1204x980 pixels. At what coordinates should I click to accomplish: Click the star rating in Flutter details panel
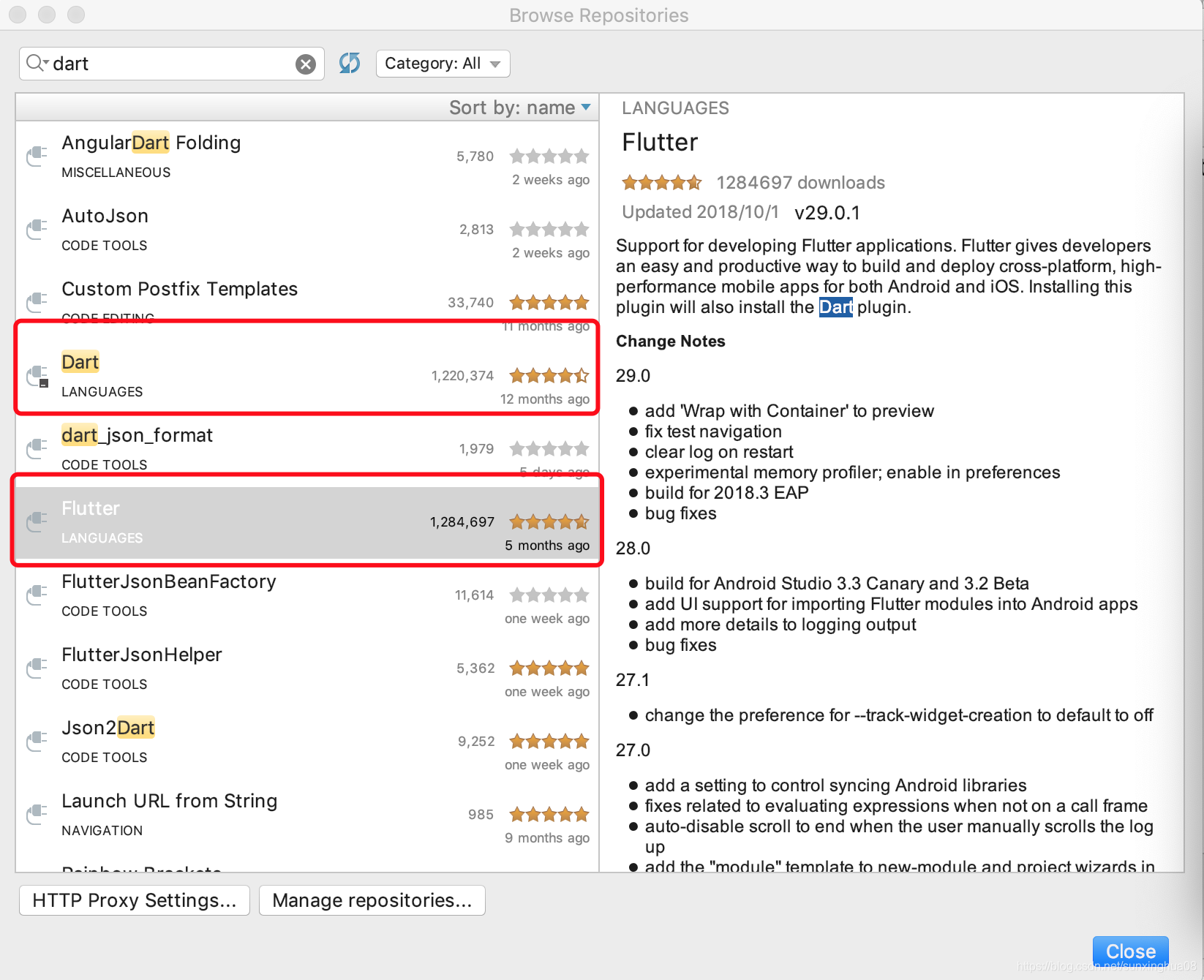click(661, 182)
